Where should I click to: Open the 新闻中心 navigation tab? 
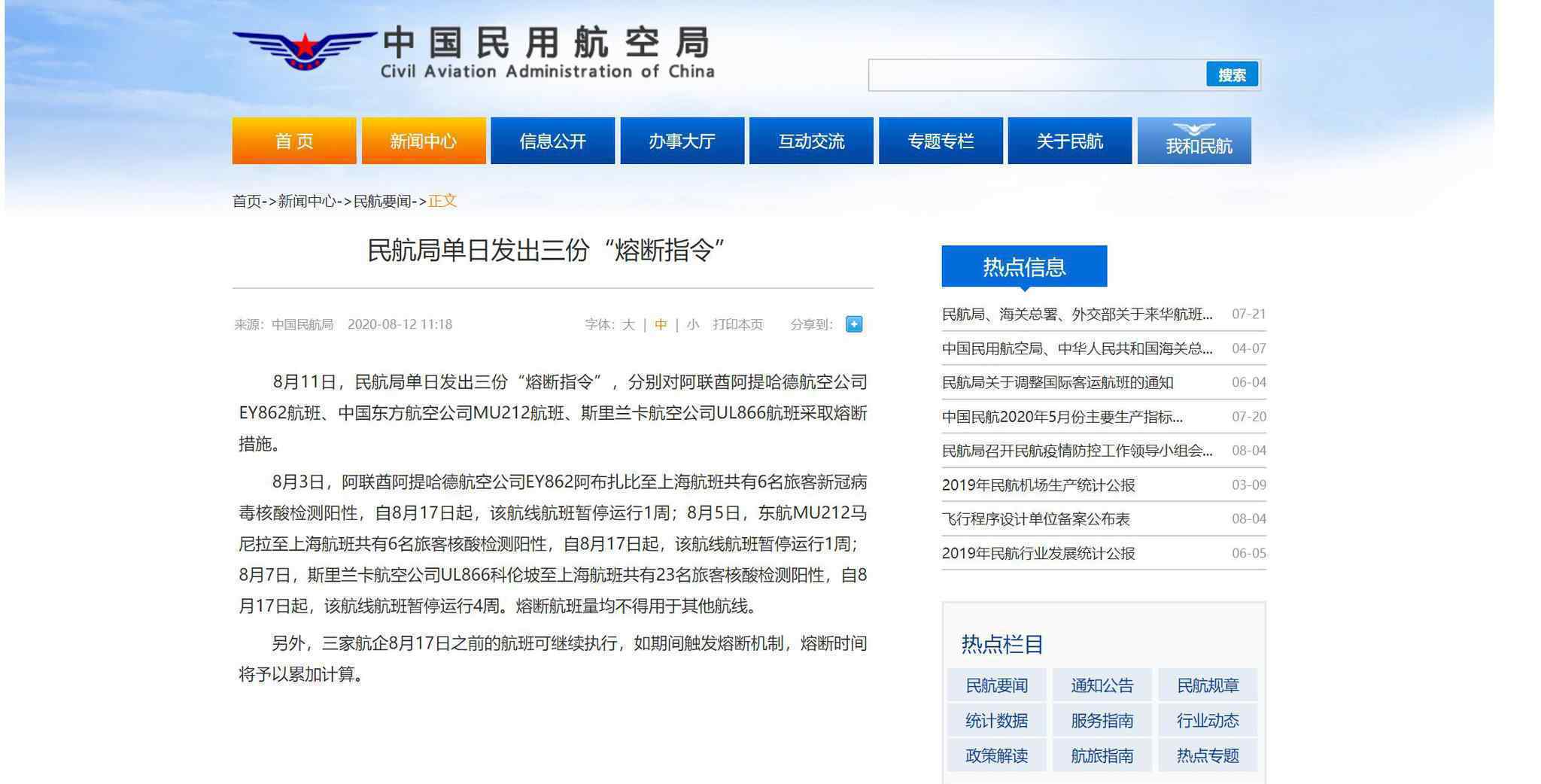tap(424, 141)
